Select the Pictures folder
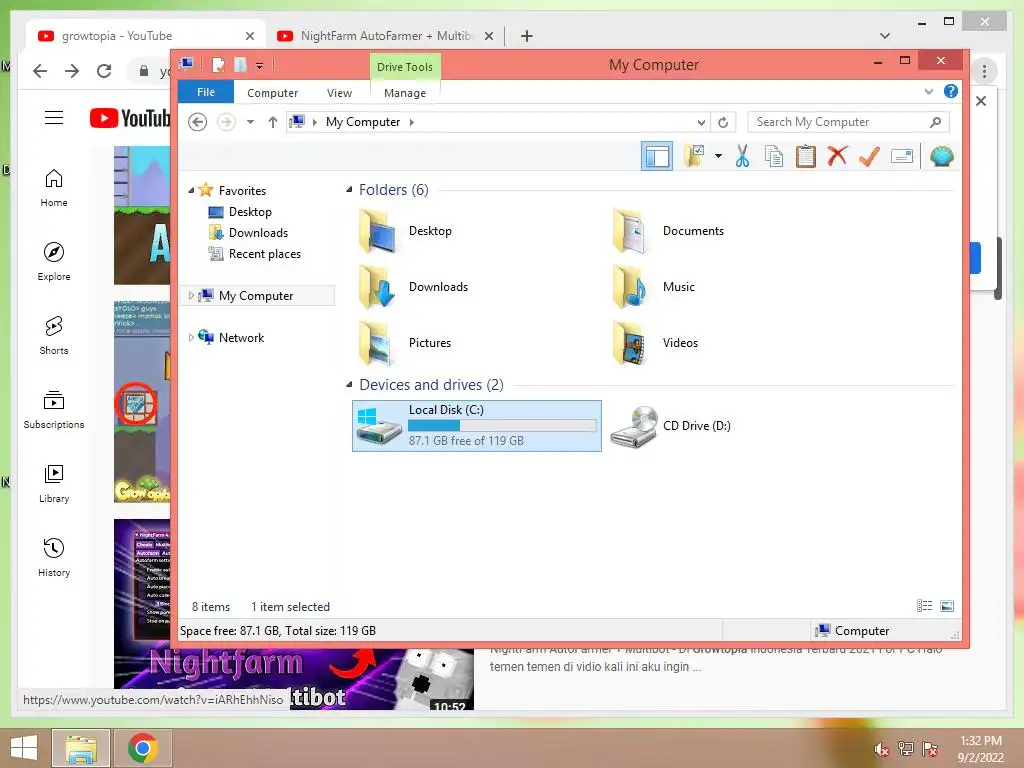The height and width of the screenshot is (768, 1024). 405,343
